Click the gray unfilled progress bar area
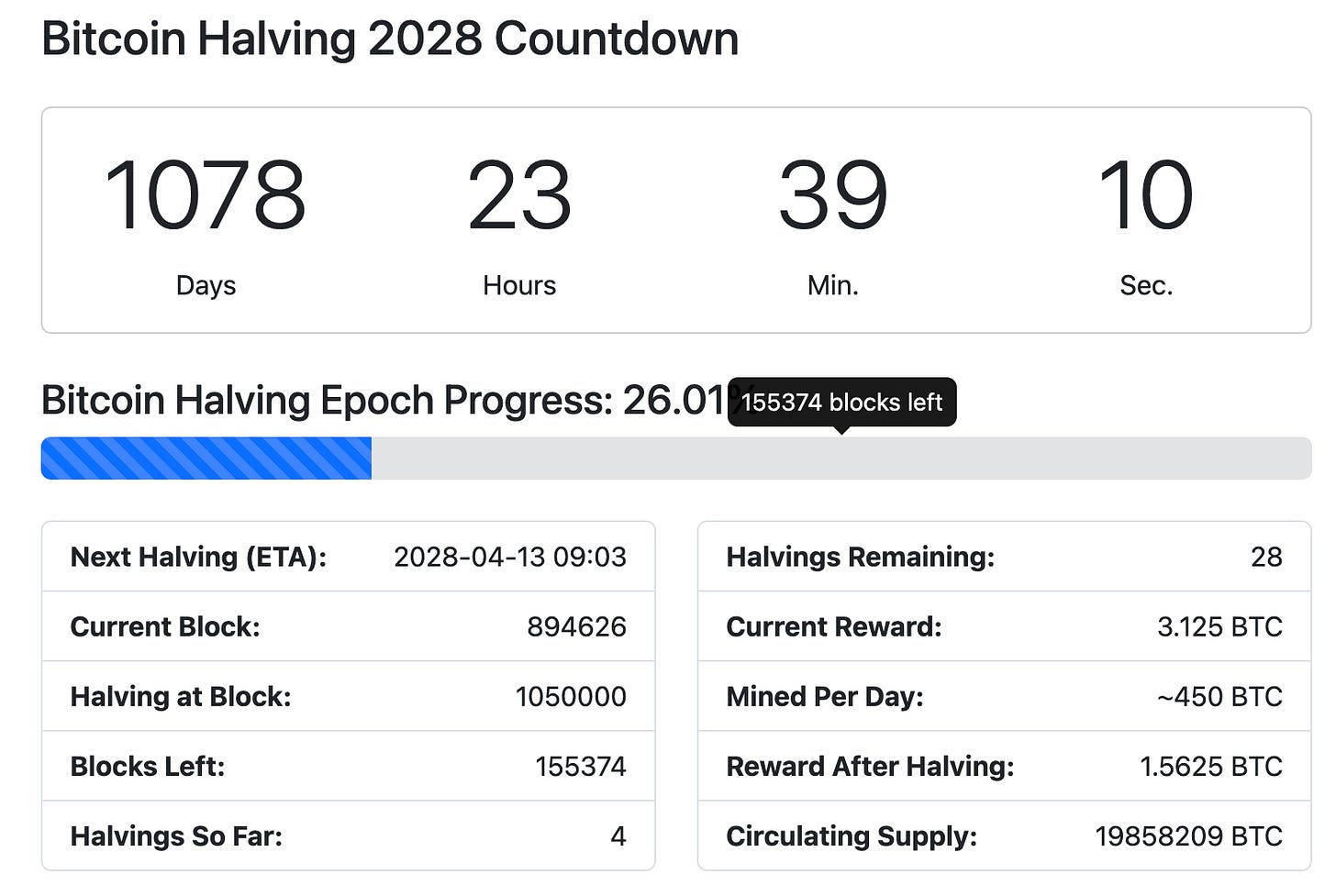 pos(840,459)
